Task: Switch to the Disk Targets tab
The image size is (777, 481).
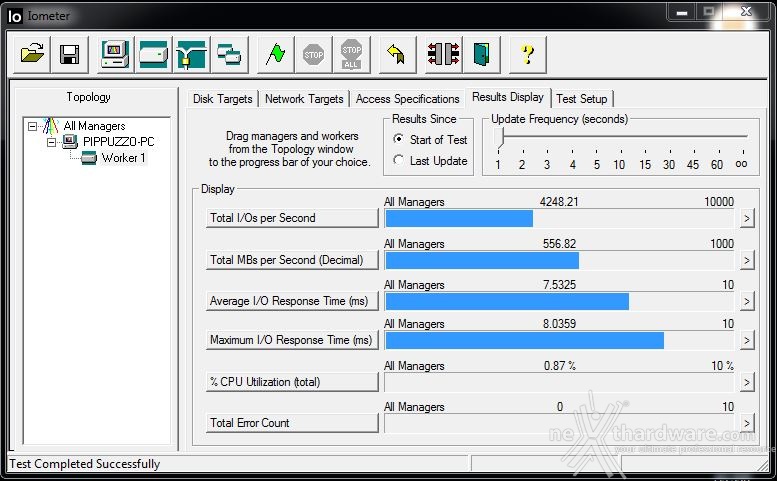Action: 222,99
